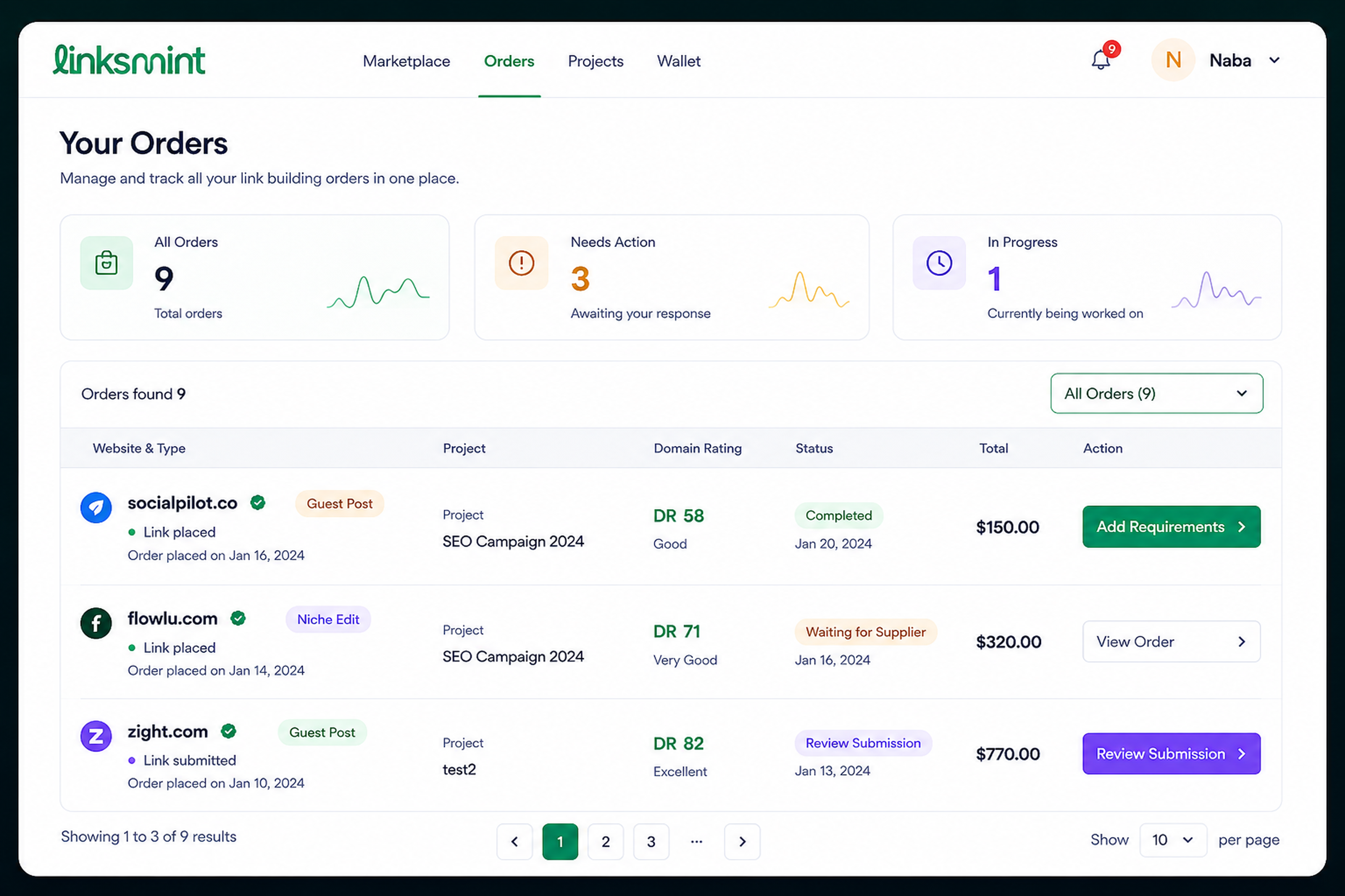Click the Review Submission status badge

(x=863, y=743)
